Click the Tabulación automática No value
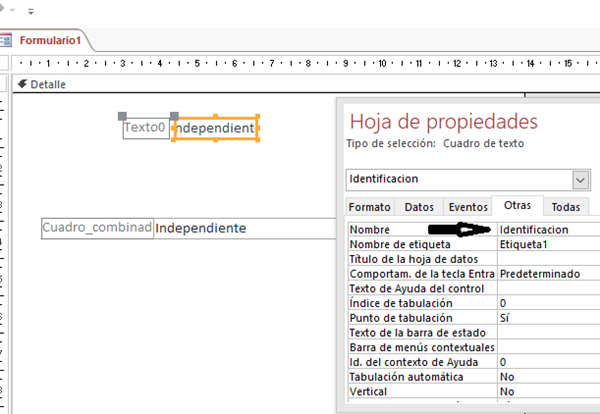Viewport: 600px width, 414px height. tap(546, 376)
